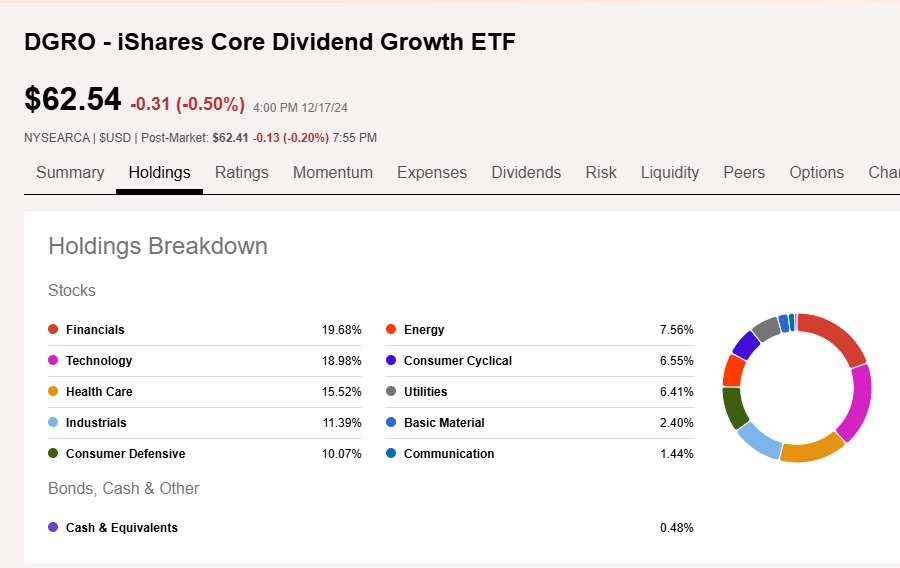Click the purple Cash & Equivalents dot
900x568 pixels.
click(x=53, y=527)
